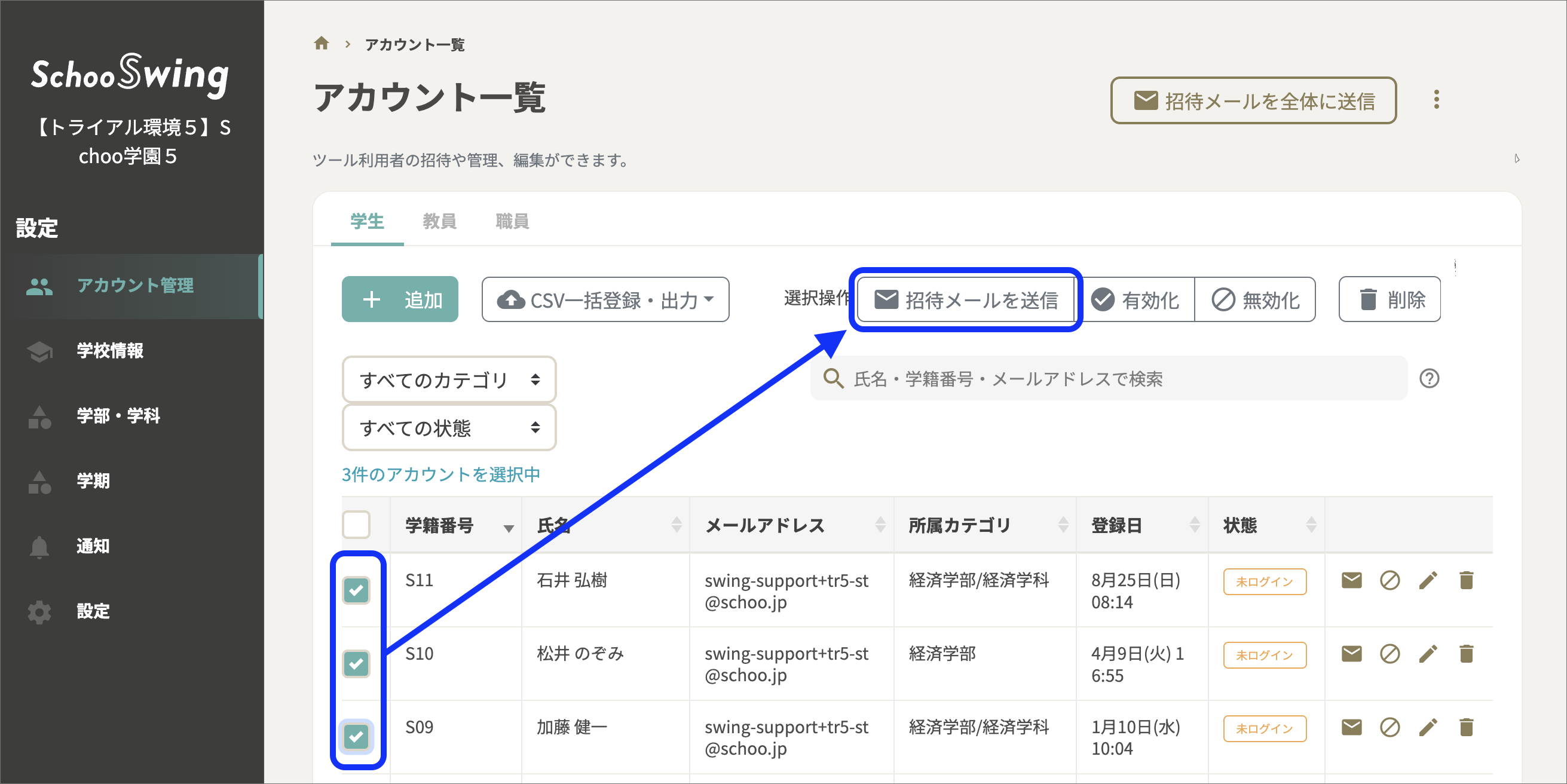
Task: Open 学校情報 from the sidebar
Action: point(110,351)
